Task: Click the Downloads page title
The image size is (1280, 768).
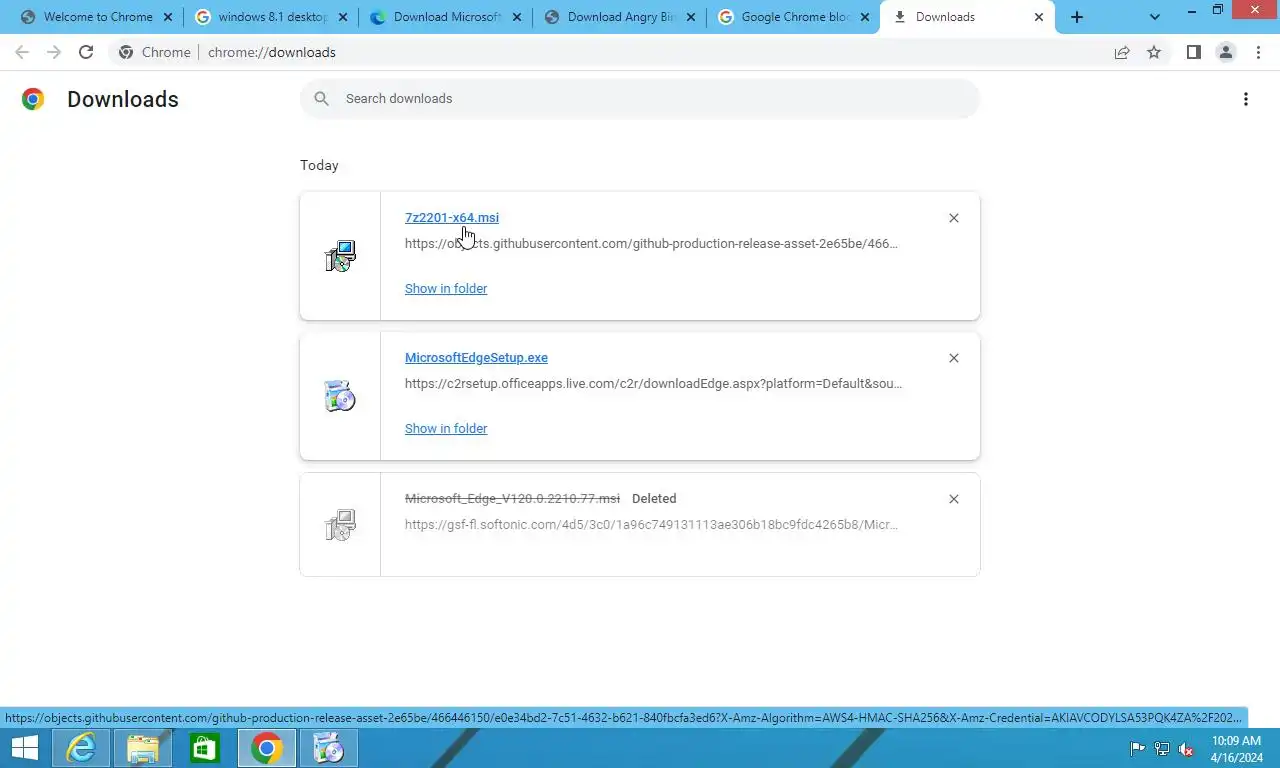Action: pos(123,99)
